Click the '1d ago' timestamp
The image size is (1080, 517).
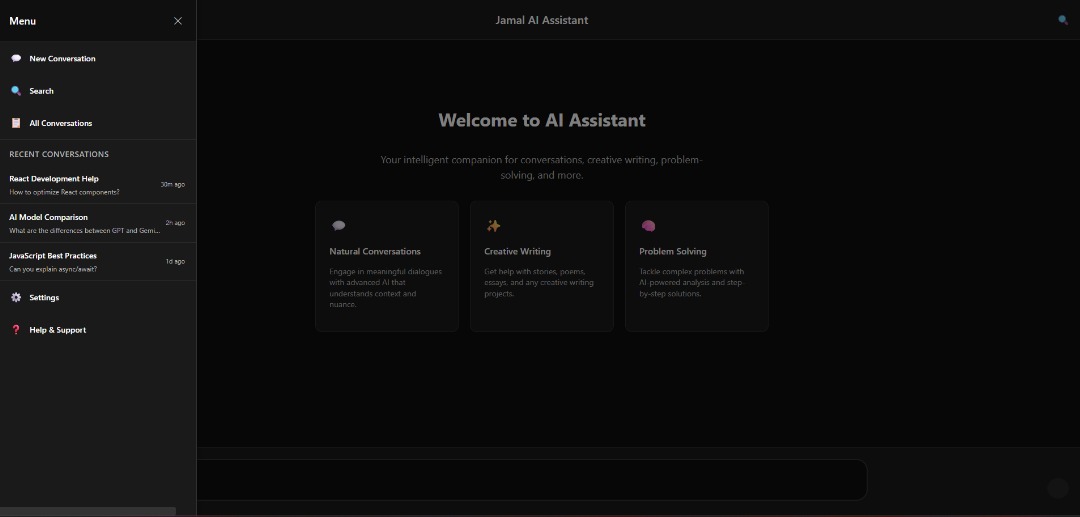point(175,262)
